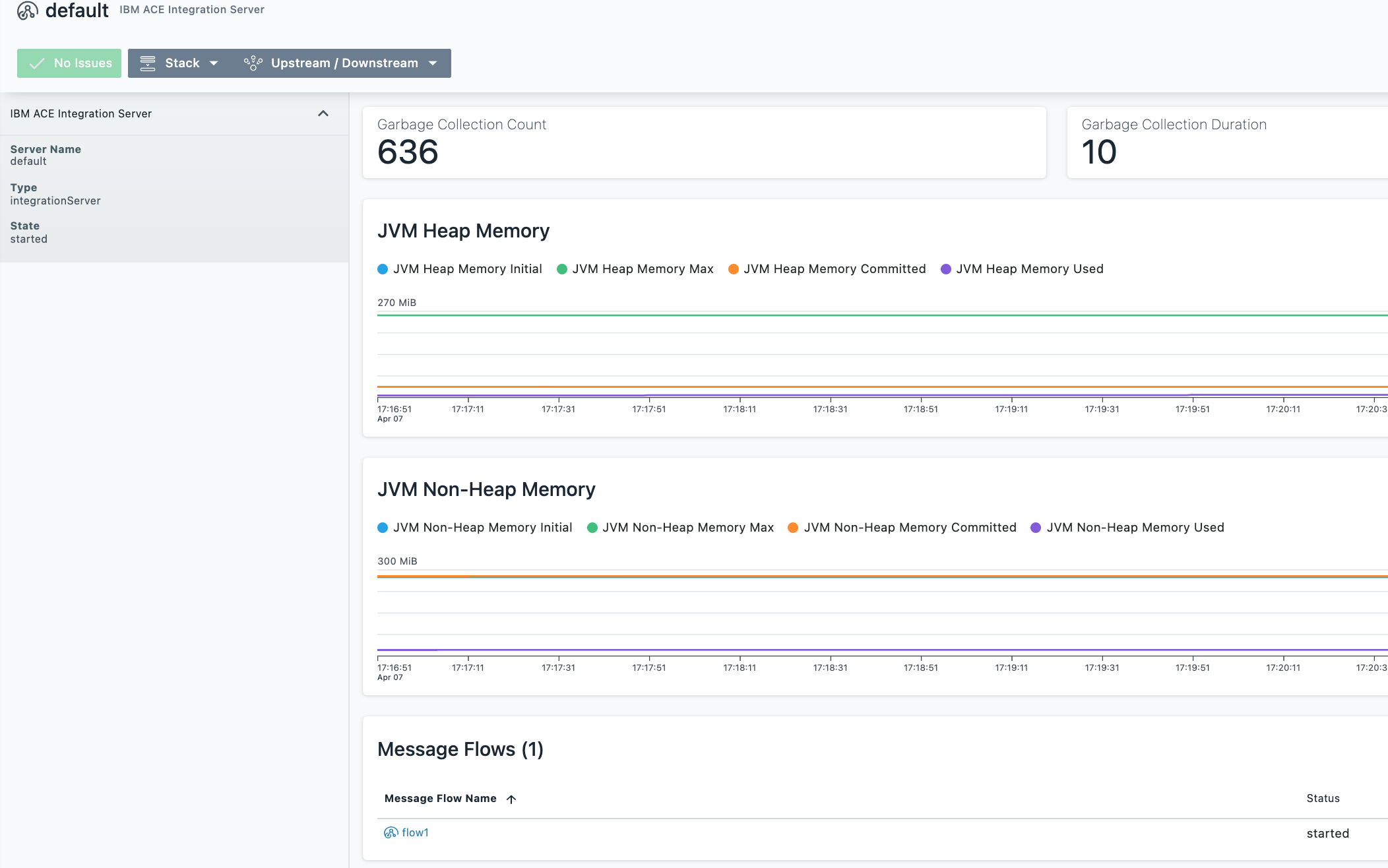This screenshot has height=868, width=1388.
Task: Click the orange Heap Memory Committed line
Action: (883, 387)
